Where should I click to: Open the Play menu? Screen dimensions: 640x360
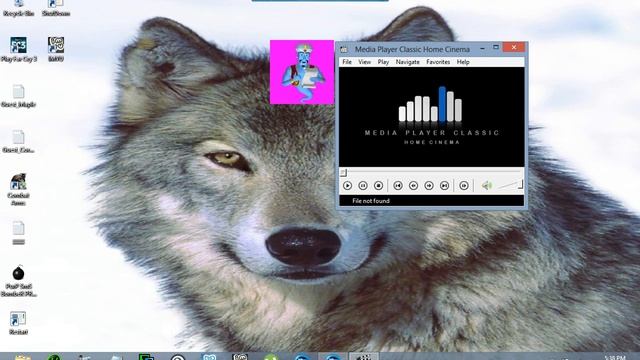(x=383, y=62)
